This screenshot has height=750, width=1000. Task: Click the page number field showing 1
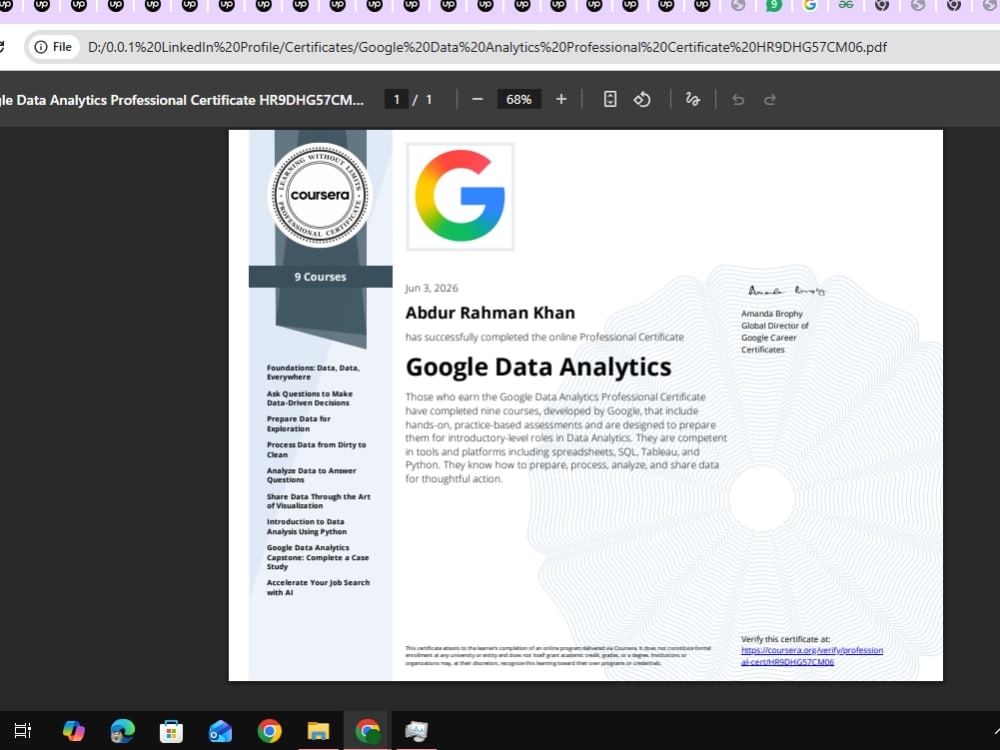397,99
